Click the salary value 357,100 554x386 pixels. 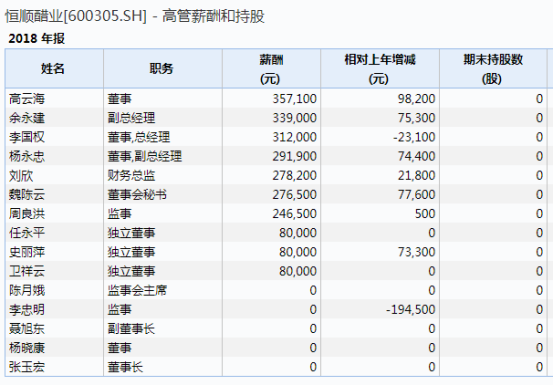tap(294, 99)
